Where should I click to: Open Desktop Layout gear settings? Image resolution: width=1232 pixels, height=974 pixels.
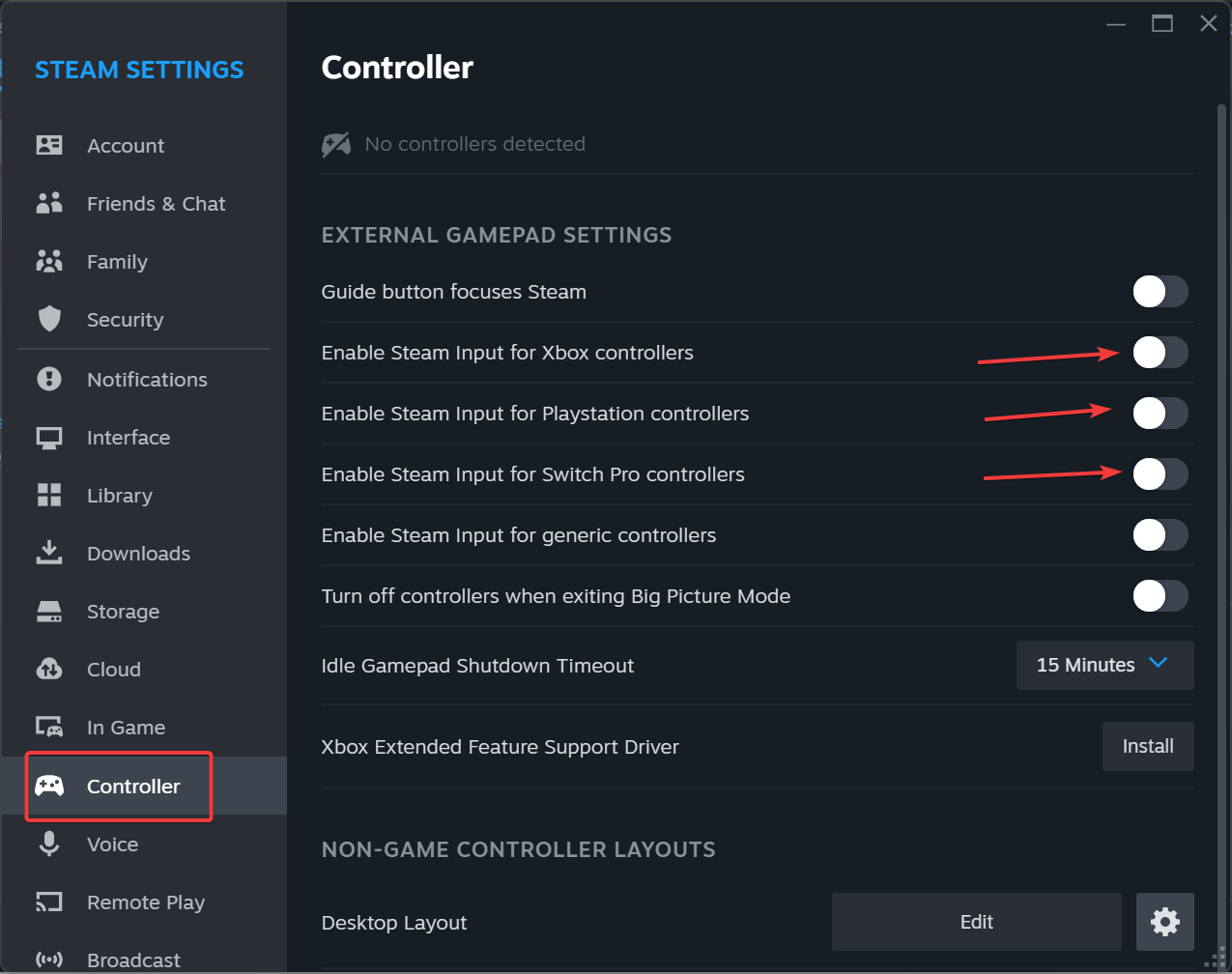(1165, 922)
